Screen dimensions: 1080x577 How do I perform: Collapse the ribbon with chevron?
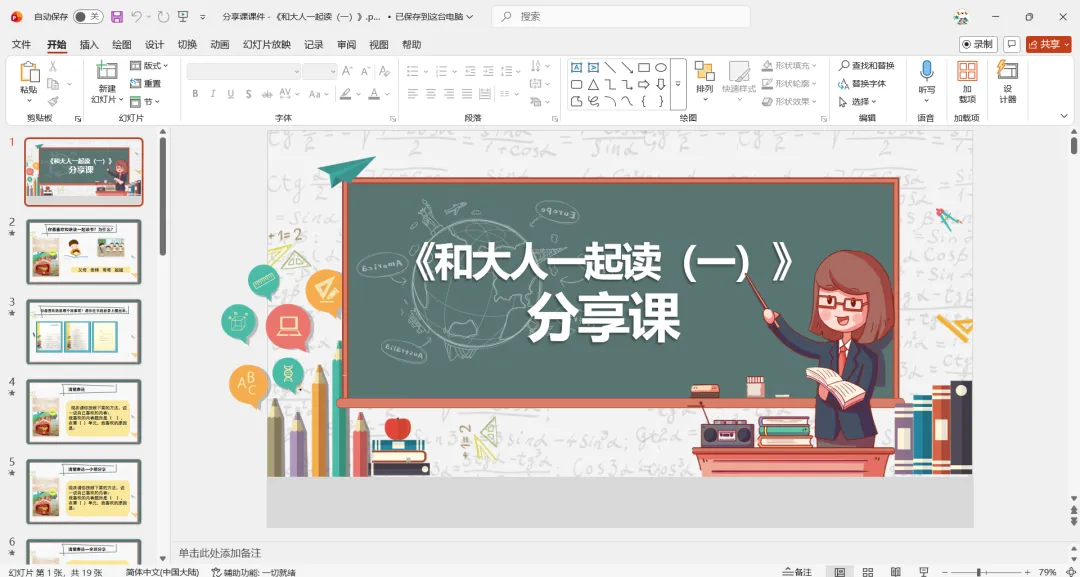tap(1065, 117)
